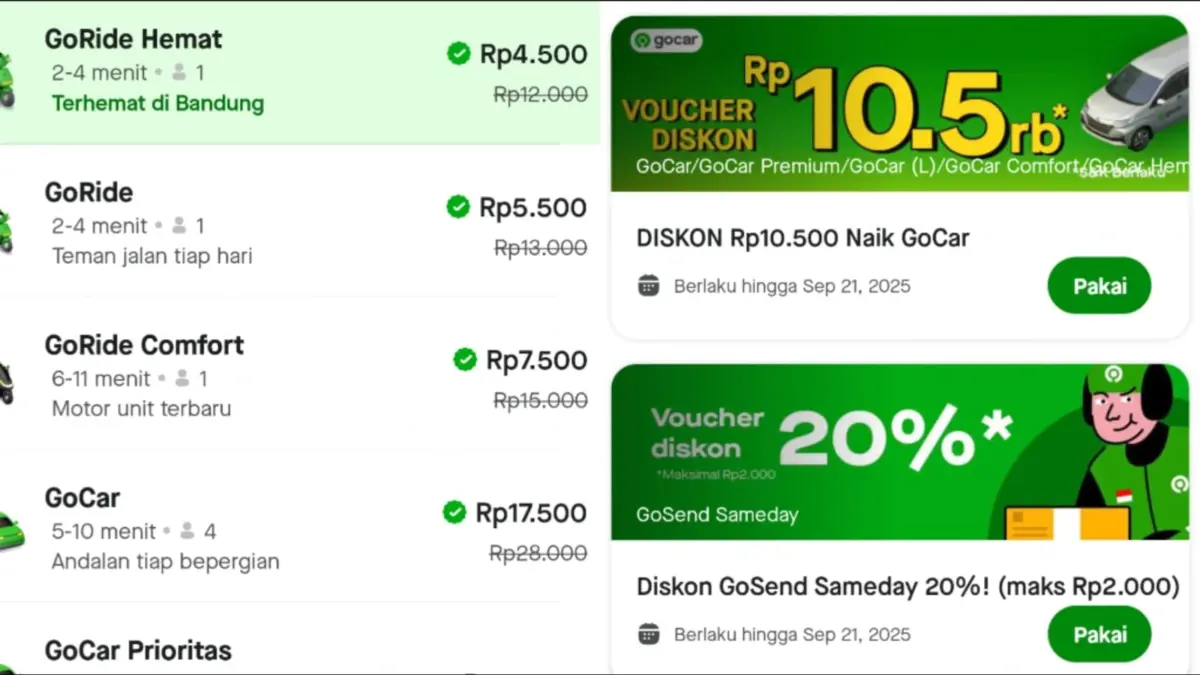Image resolution: width=1200 pixels, height=675 pixels.
Task: Click the calendar icon on the GoCar voucher
Action: pyautogui.click(x=650, y=285)
